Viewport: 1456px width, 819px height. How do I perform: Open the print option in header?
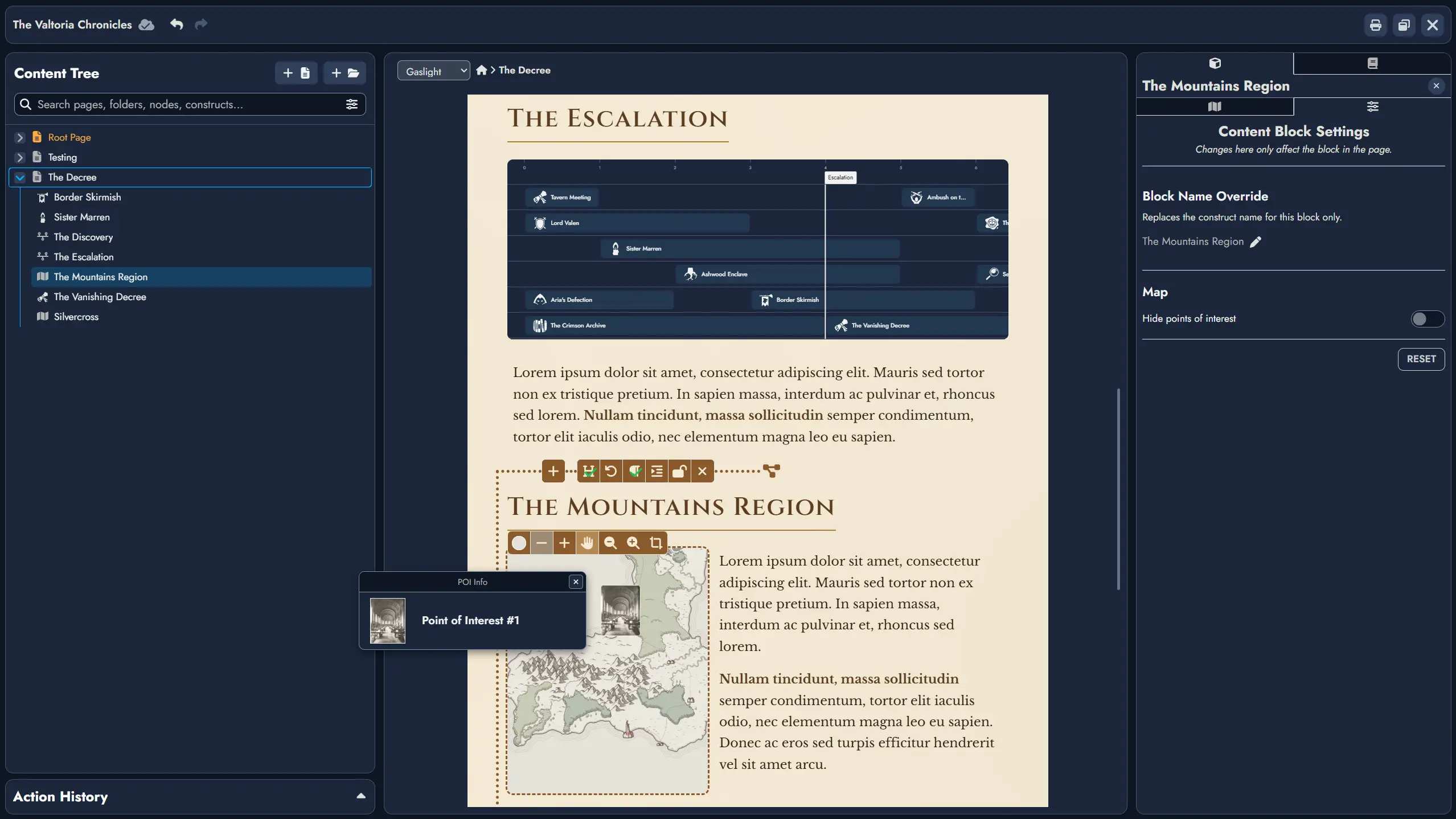coord(1375,25)
